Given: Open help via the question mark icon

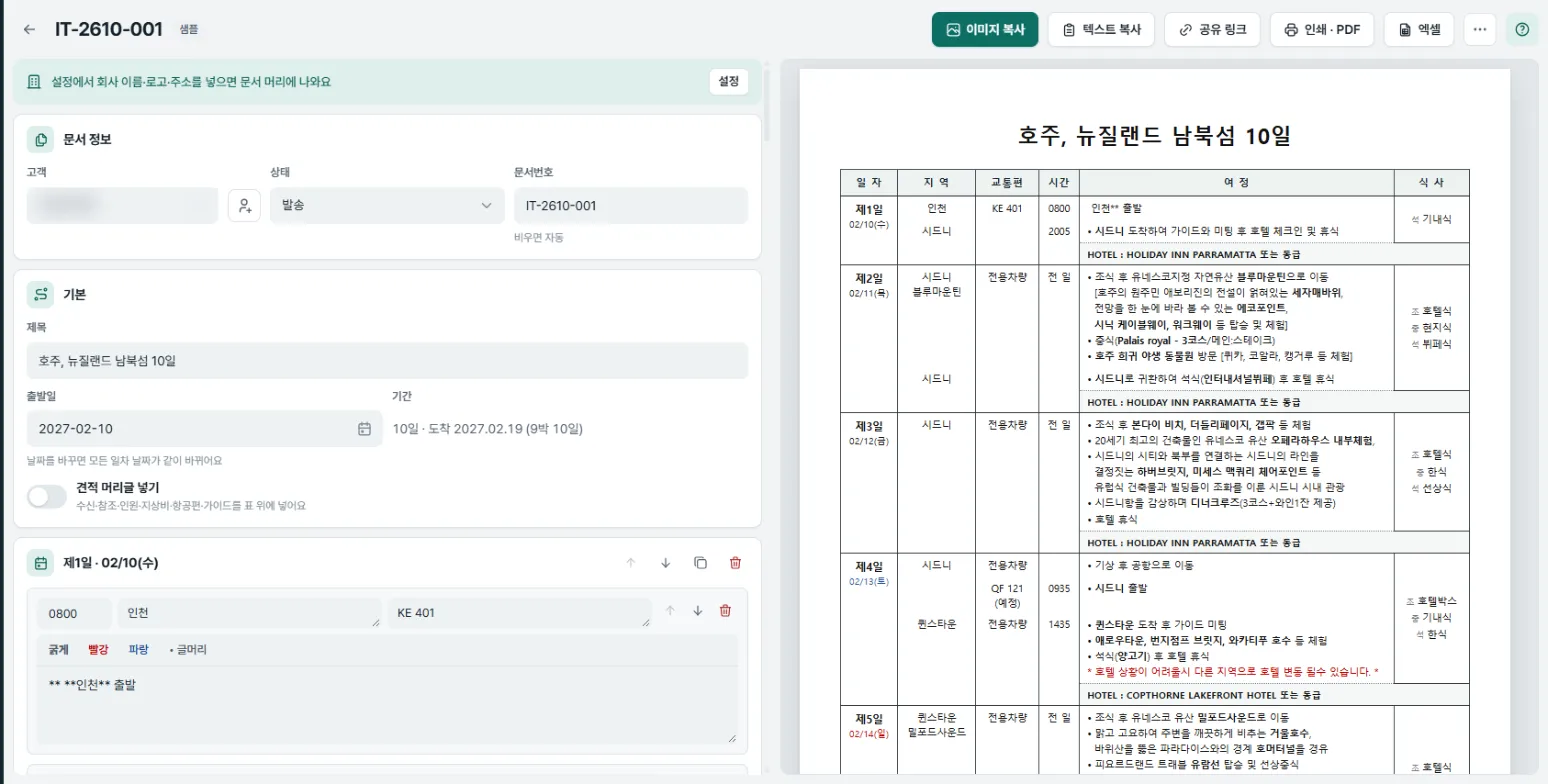Looking at the screenshot, I should point(1522,30).
